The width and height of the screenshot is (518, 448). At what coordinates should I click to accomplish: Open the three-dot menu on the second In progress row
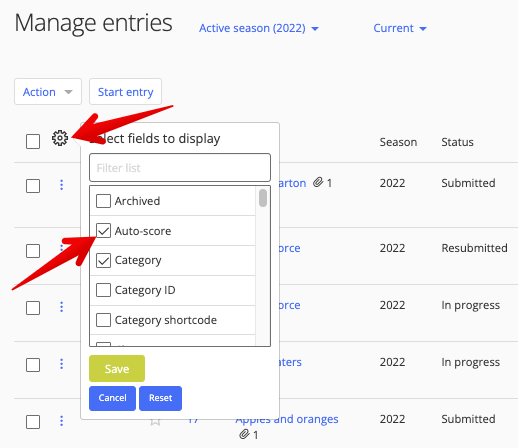[x=61, y=364]
